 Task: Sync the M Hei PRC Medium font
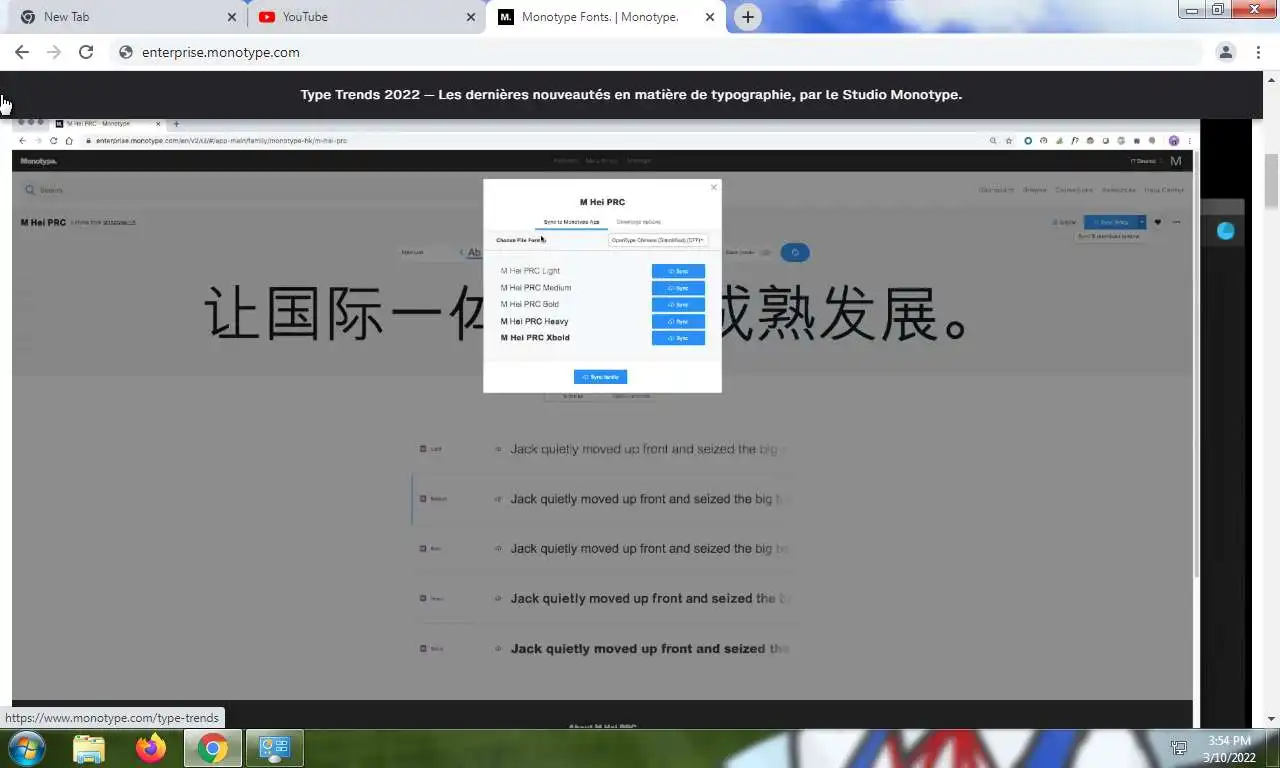(678, 288)
